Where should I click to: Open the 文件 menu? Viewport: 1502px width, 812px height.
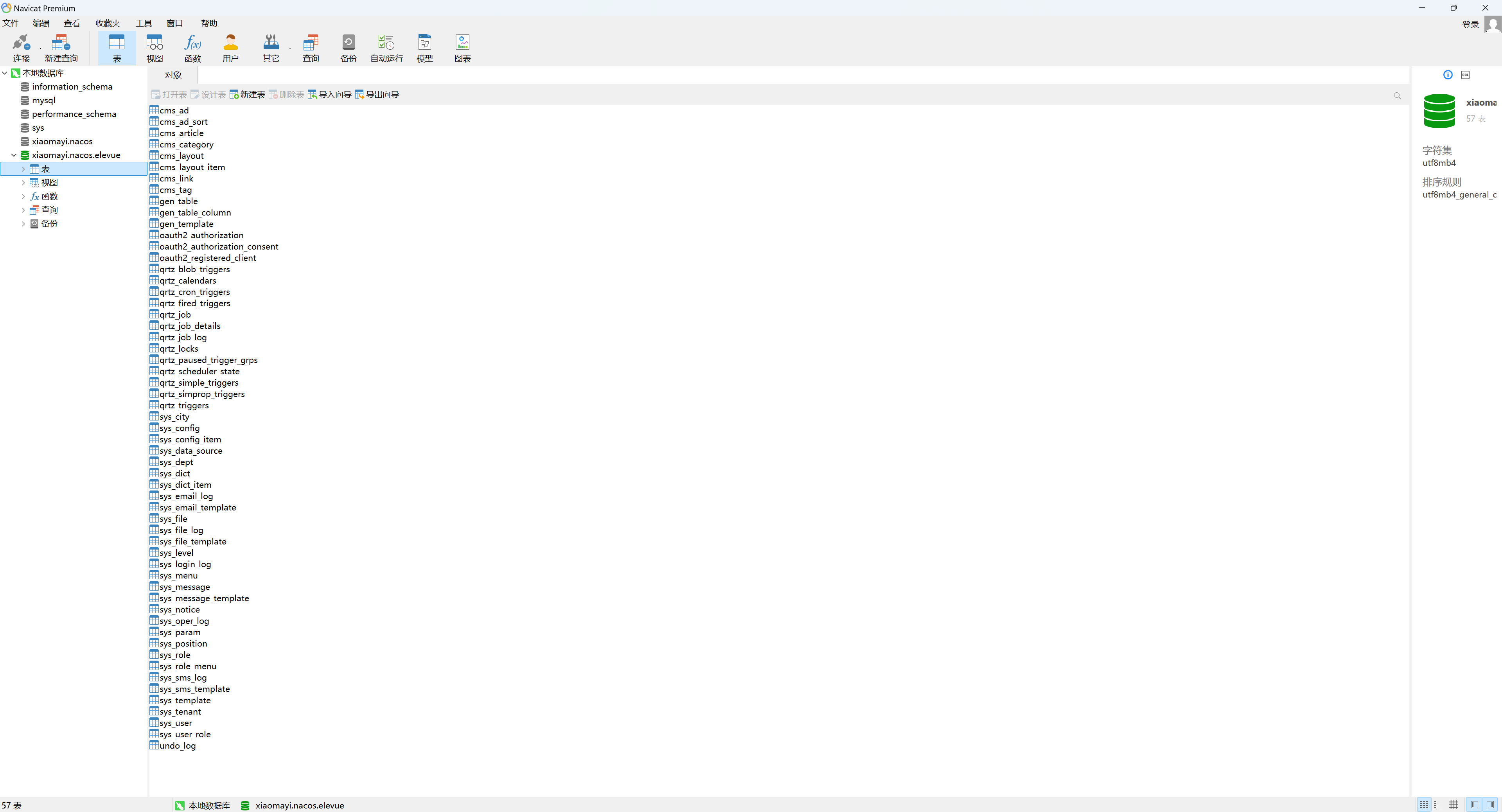(11, 23)
